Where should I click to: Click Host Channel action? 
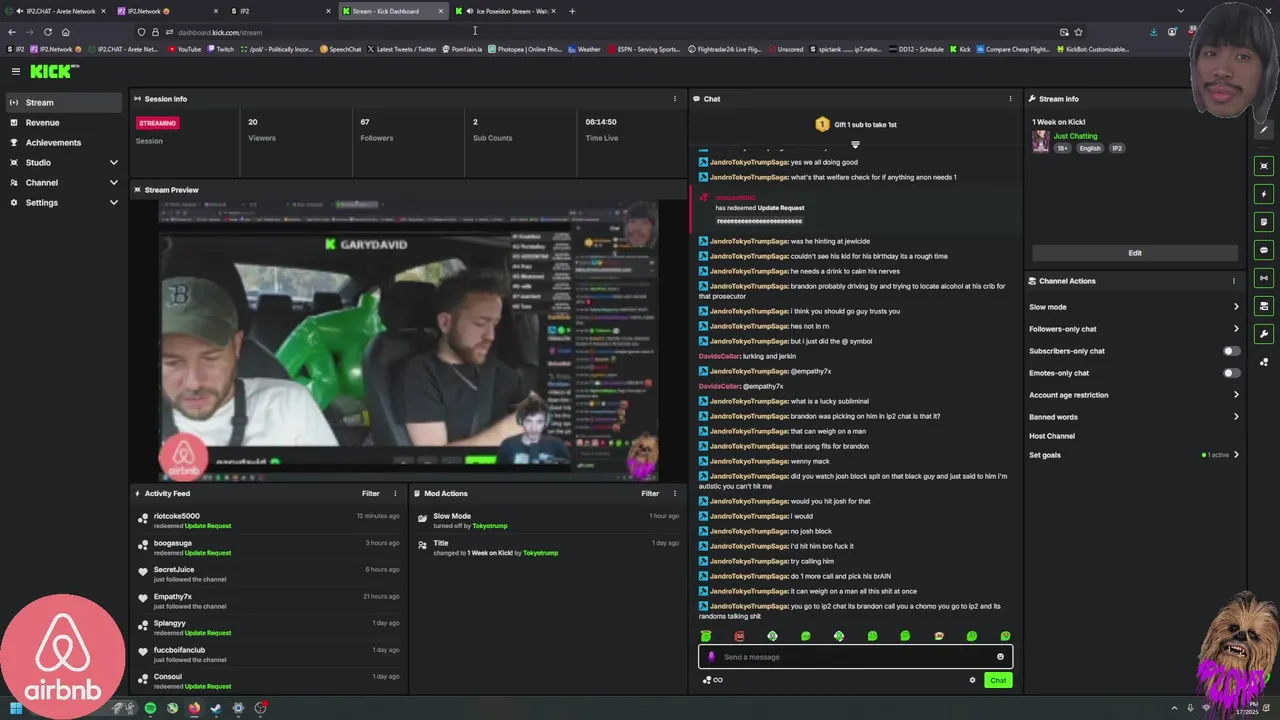pos(1052,436)
